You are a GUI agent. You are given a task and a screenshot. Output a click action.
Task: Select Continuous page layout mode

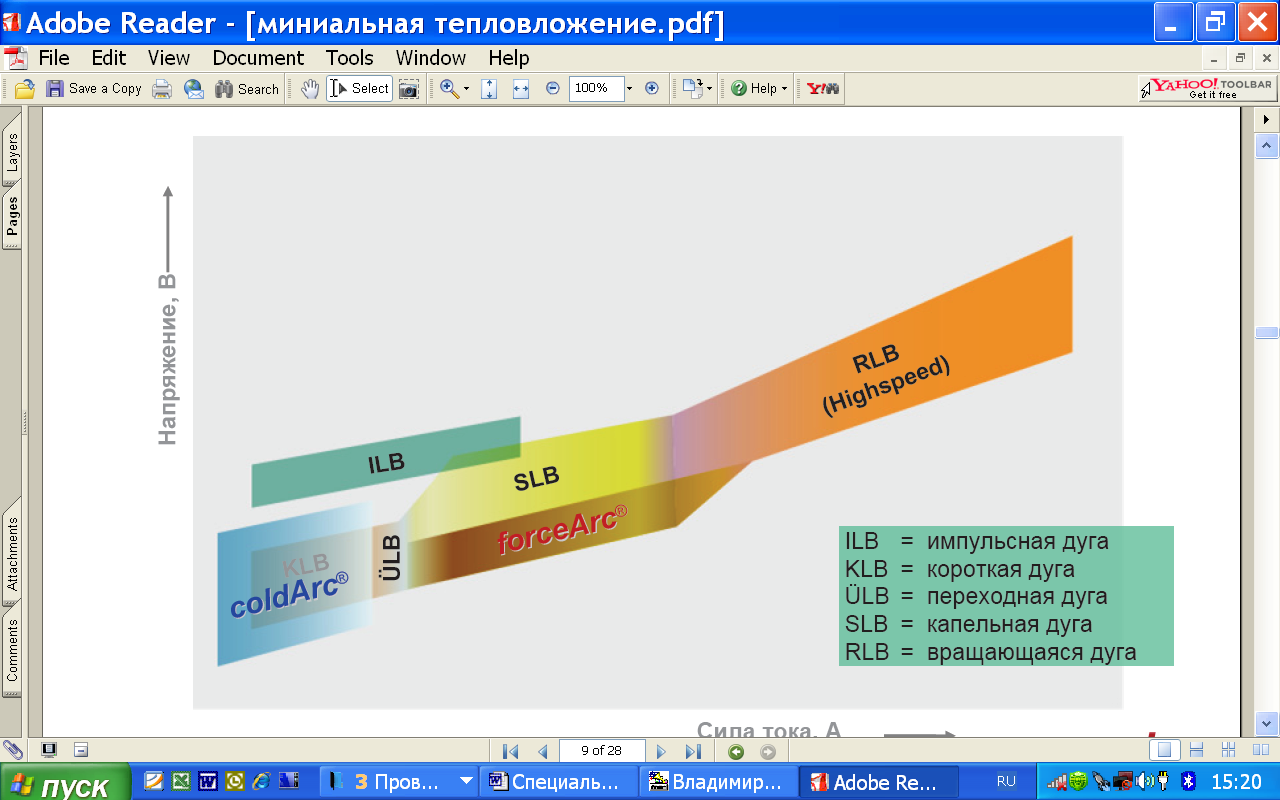pyautogui.click(x=1196, y=750)
